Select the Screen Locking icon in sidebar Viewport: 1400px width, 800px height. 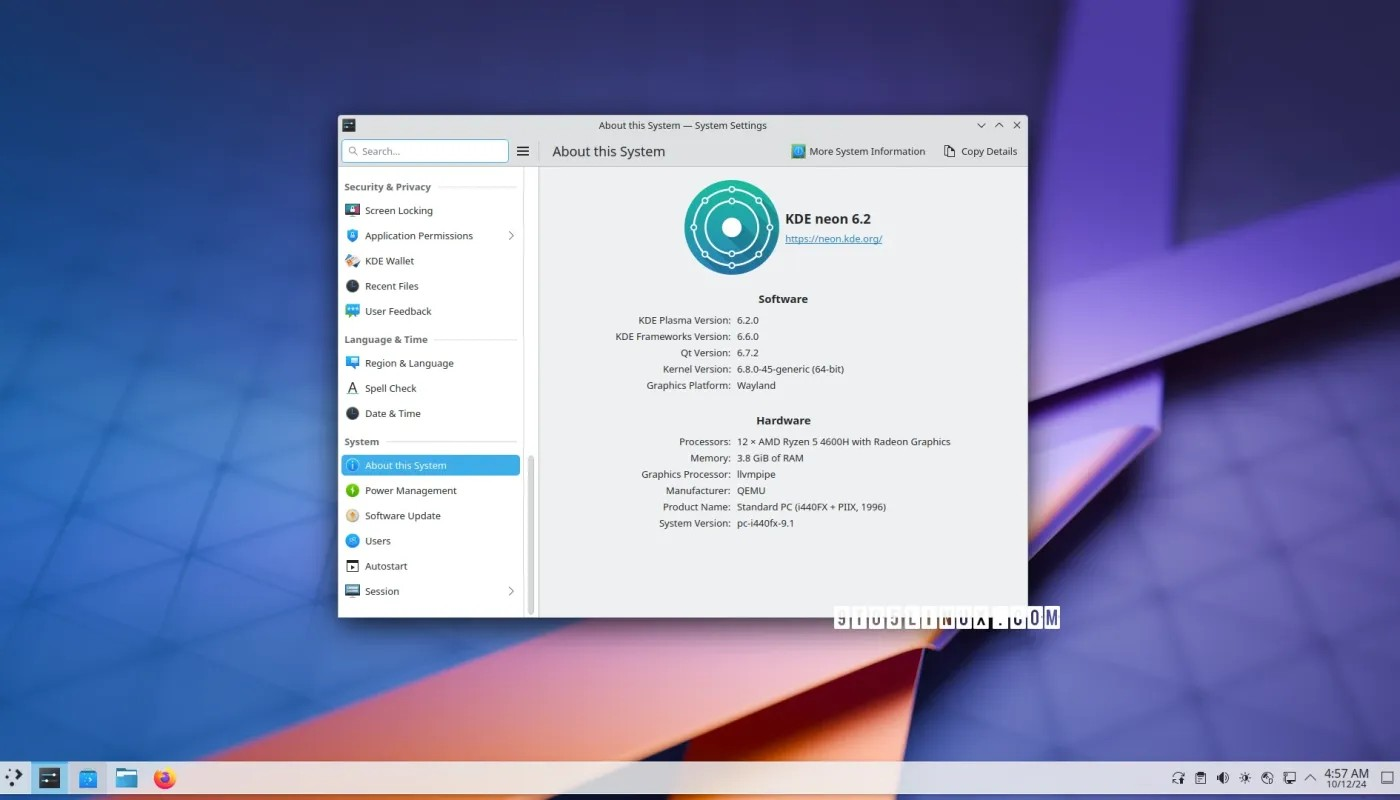(x=352, y=210)
